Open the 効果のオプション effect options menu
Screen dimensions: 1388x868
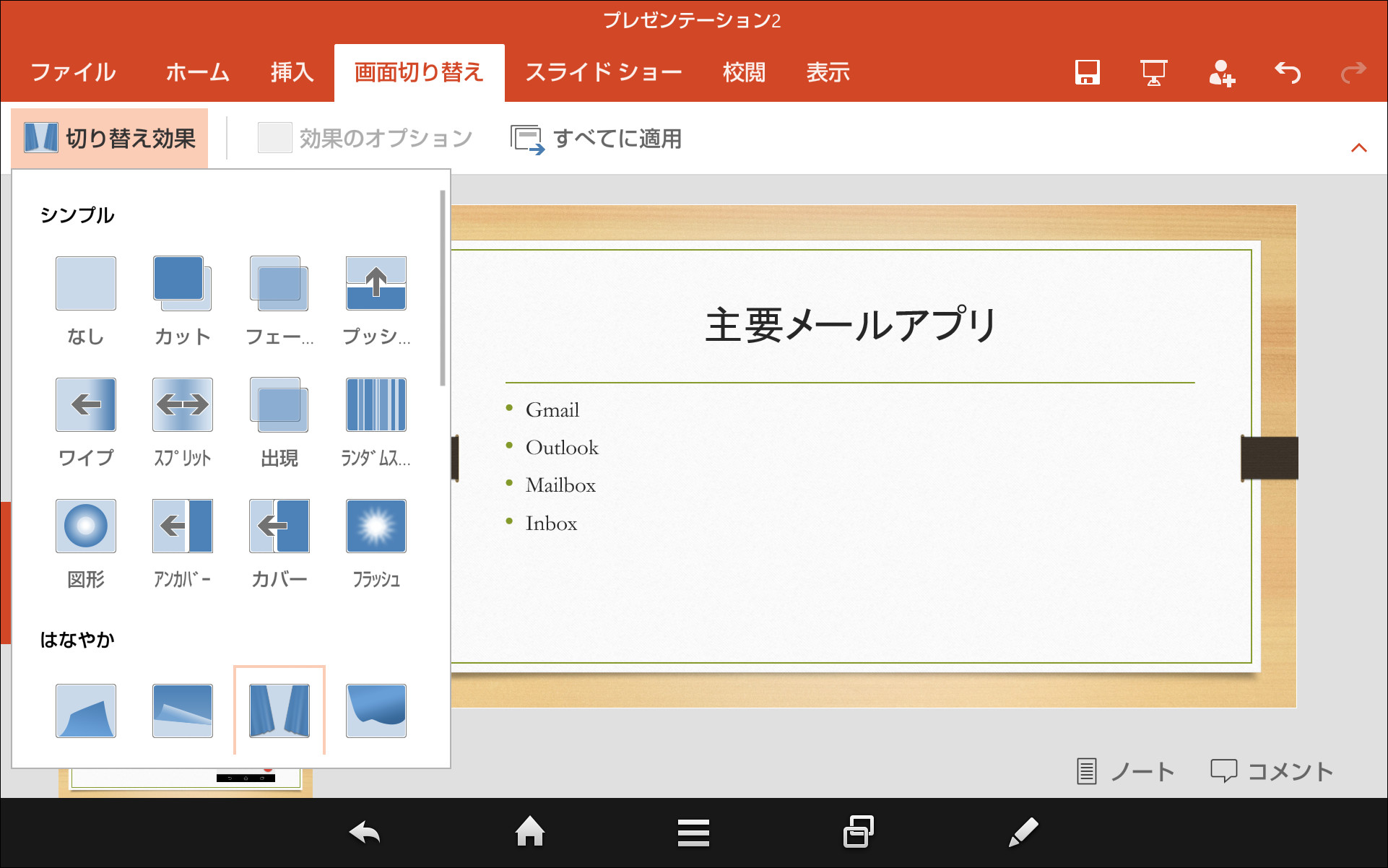pyautogui.click(x=365, y=138)
